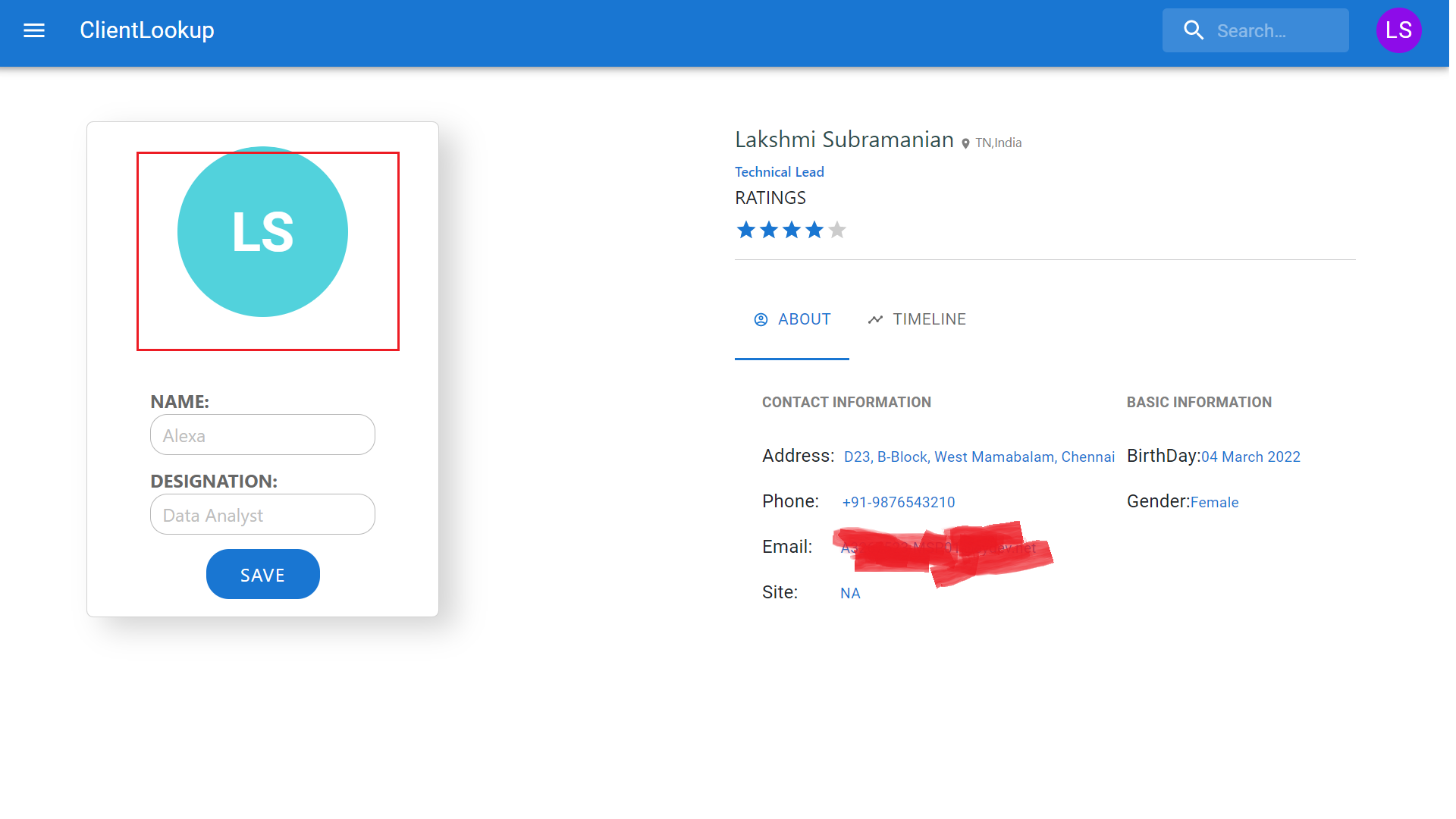Open the hamburger navigation menu
The width and height of the screenshot is (1456, 819).
[x=34, y=30]
